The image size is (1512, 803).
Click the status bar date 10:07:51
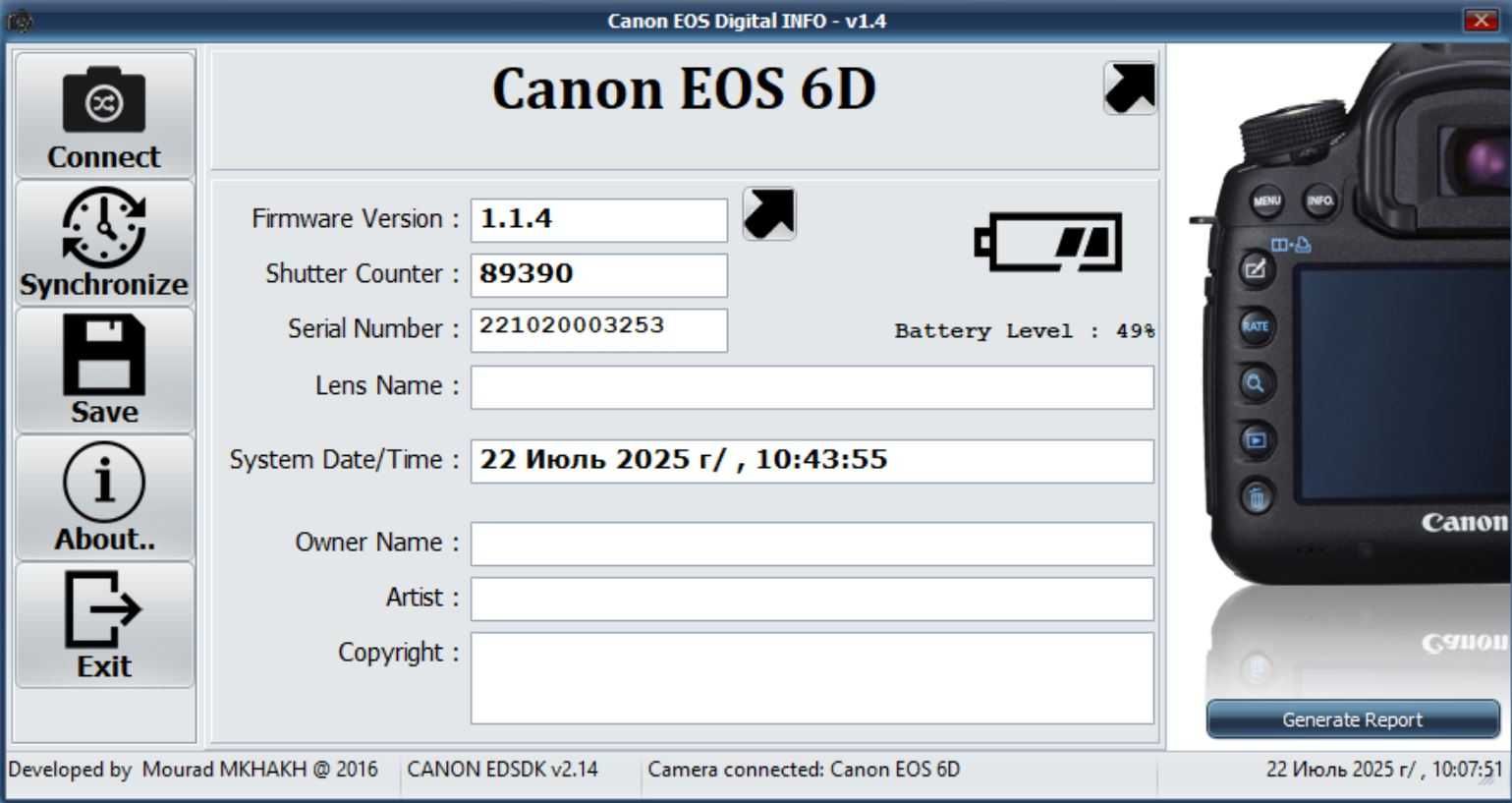pos(1383,770)
